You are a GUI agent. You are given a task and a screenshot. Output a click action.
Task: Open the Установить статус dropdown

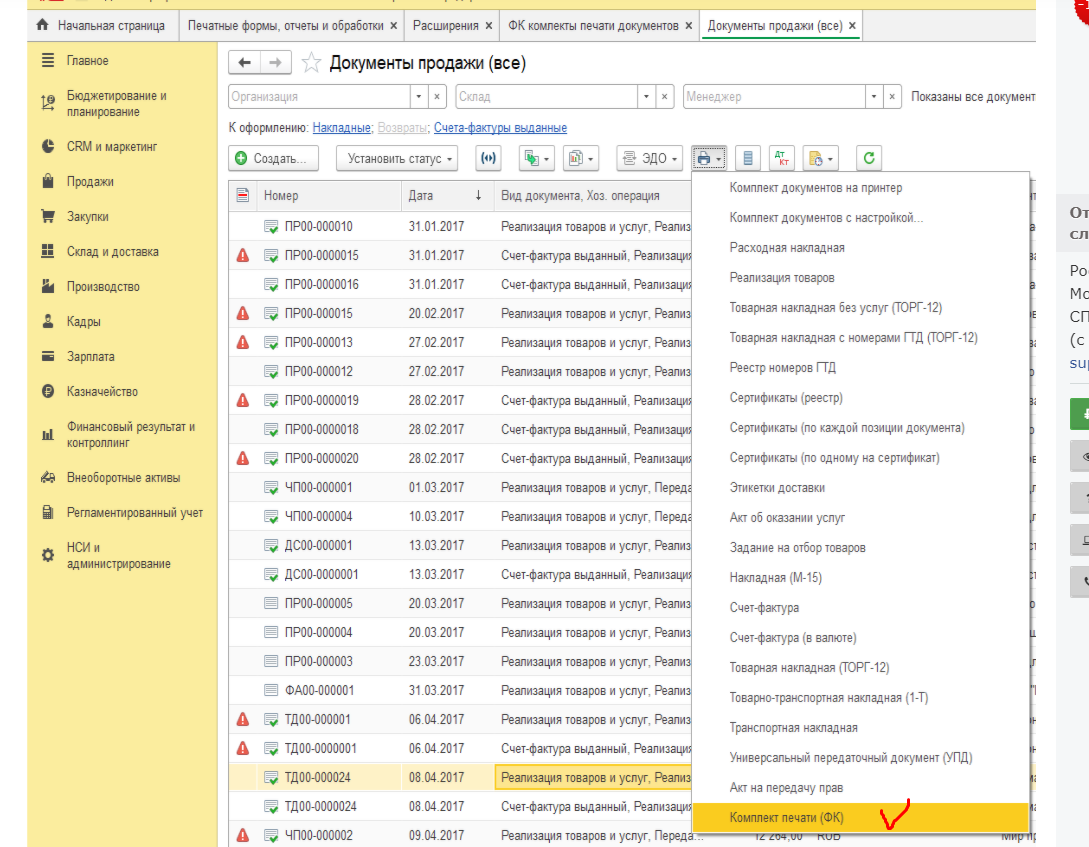tap(396, 158)
